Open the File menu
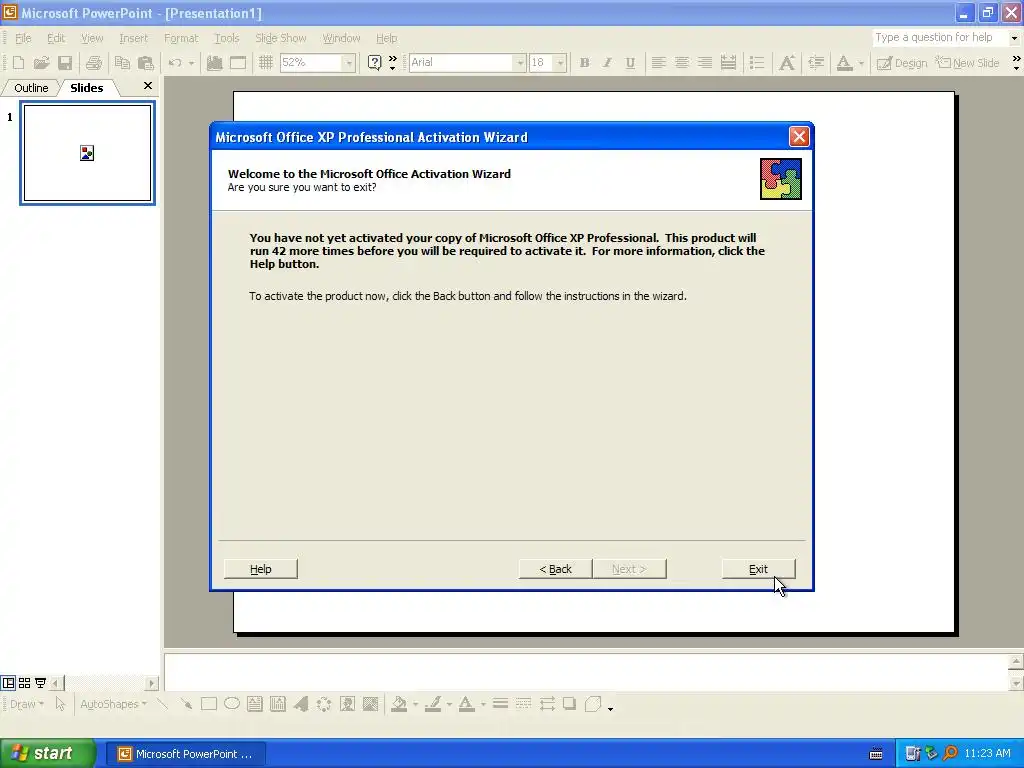The image size is (1024, 768). [x=23, y=38]
